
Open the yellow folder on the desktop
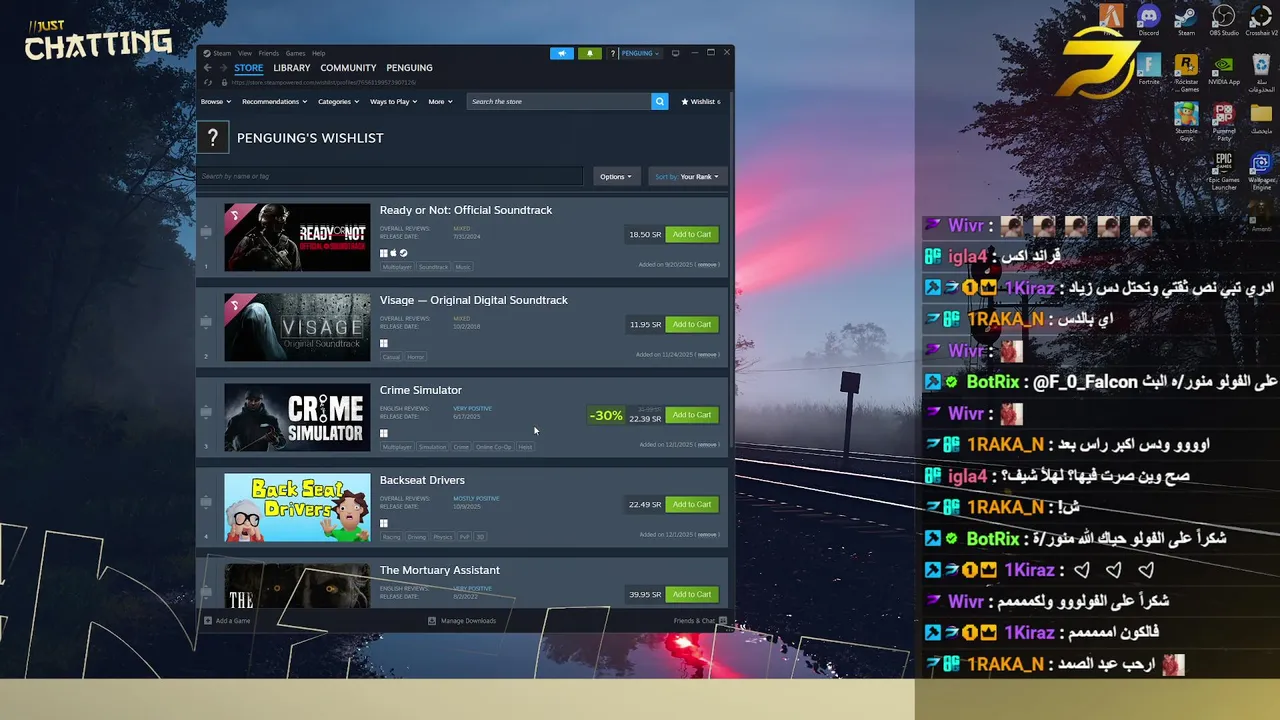1261,118
